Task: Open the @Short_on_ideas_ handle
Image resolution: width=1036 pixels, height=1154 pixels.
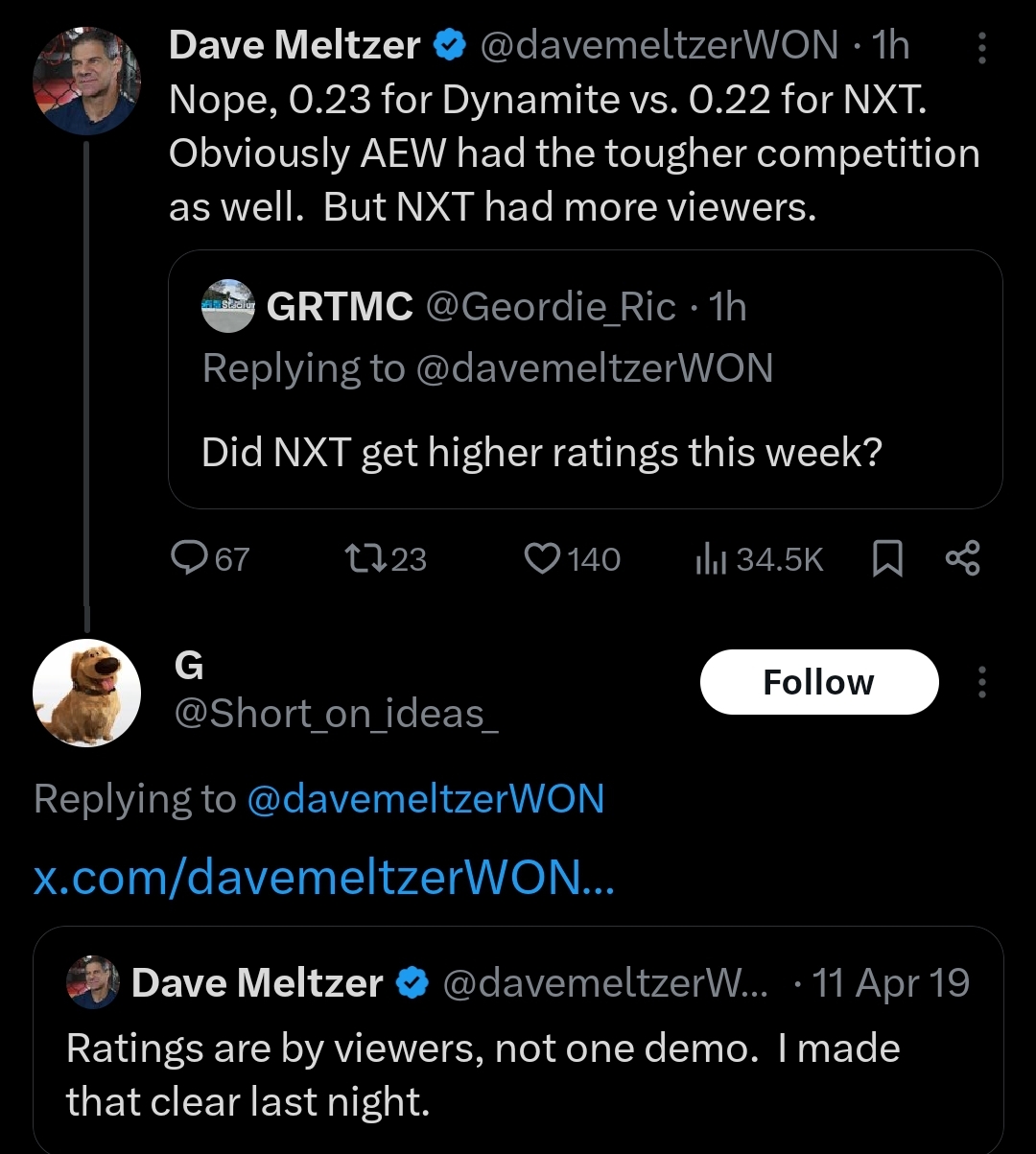Action: [x=335, y=714]
